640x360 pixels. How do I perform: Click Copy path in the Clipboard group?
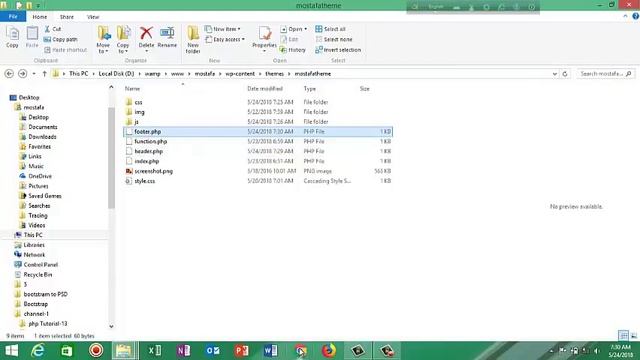(60, 39)
